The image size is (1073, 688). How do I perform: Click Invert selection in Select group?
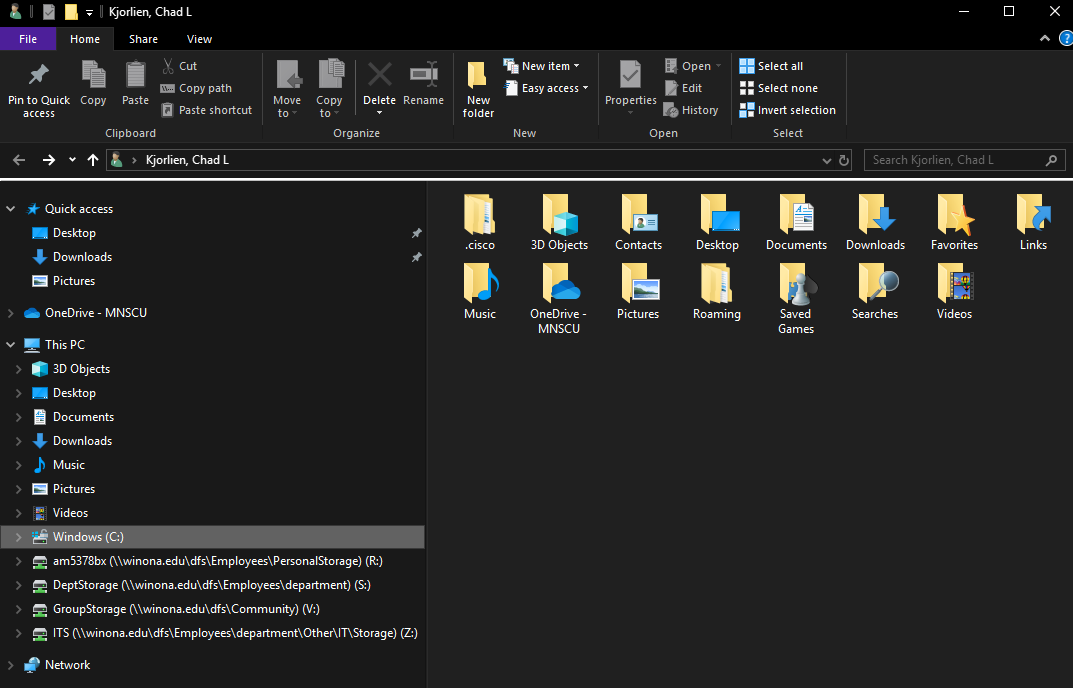pos(788,110)
